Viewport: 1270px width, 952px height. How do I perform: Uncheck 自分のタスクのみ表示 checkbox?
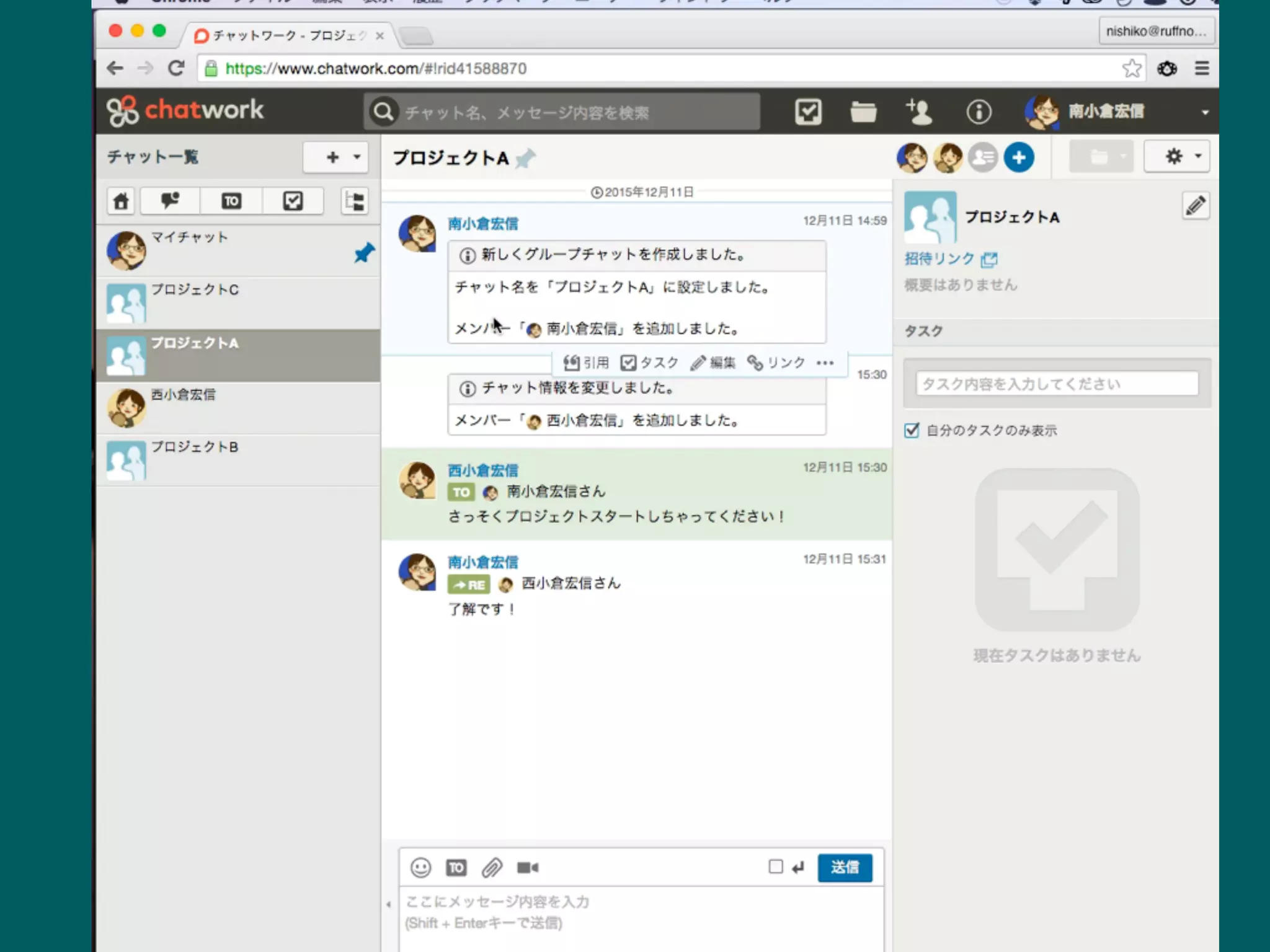click(912, 430)
